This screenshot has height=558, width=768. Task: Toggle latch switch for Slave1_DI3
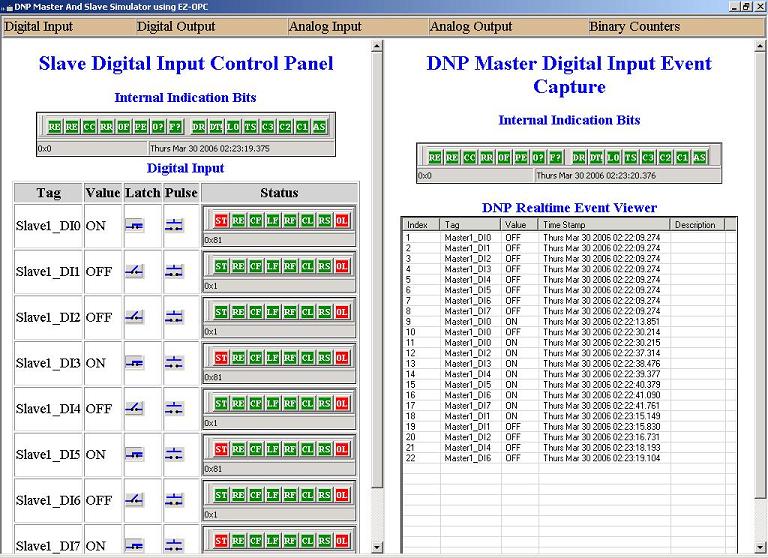134,363
